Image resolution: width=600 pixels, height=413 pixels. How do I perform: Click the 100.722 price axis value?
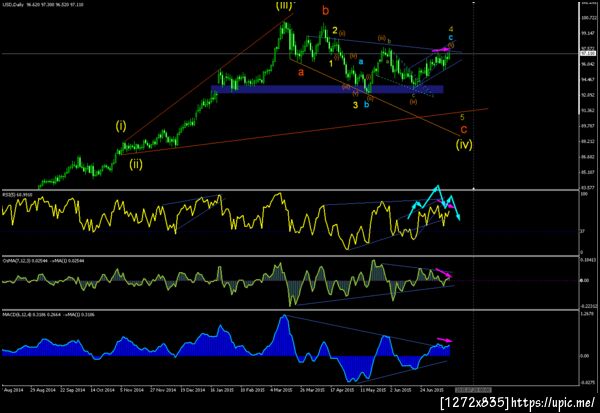(x=589, y=18)
